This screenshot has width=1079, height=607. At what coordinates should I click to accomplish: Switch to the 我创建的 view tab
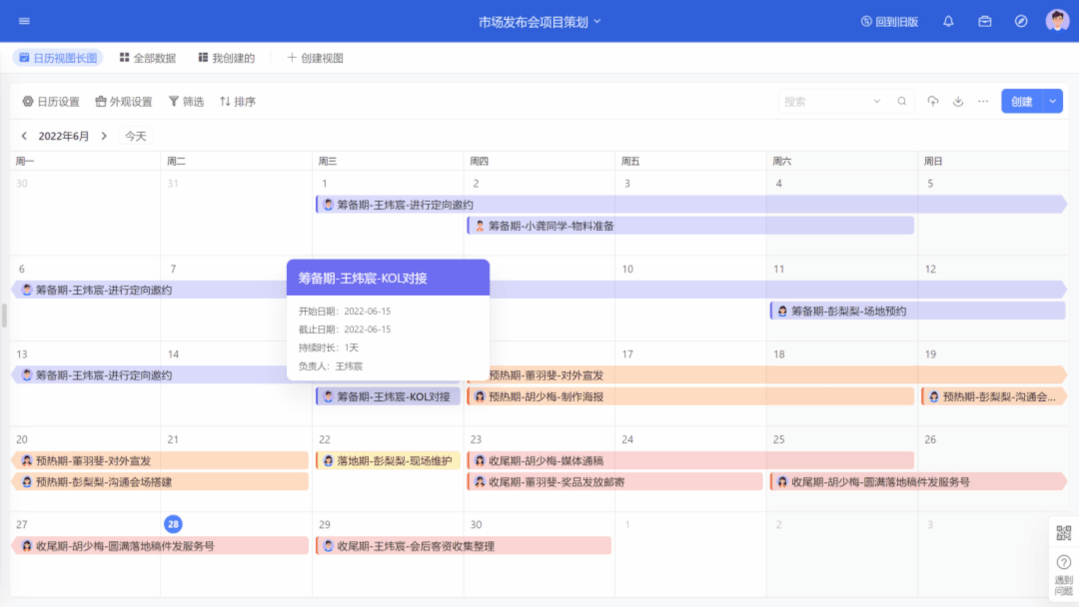pyautogui.click(x=226, y=58)
